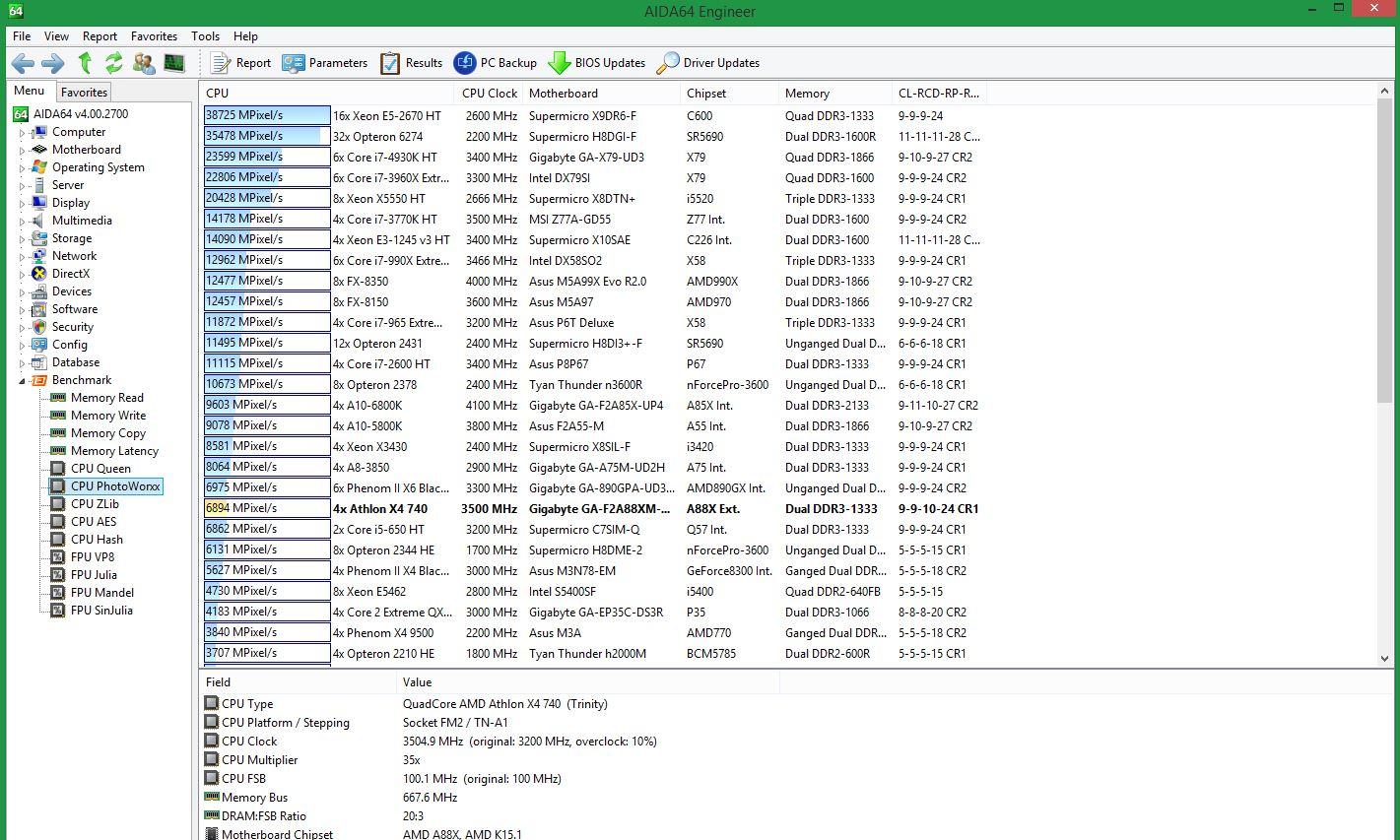Open the Tools menu
The height and width of the screenshot is (840, 1400).
pyautogui.click(x=205, y=35)
